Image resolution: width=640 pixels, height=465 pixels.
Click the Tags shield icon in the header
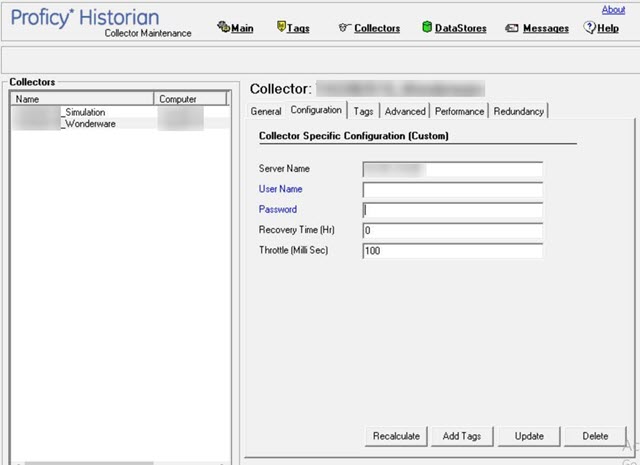click(x=281, y=27)
